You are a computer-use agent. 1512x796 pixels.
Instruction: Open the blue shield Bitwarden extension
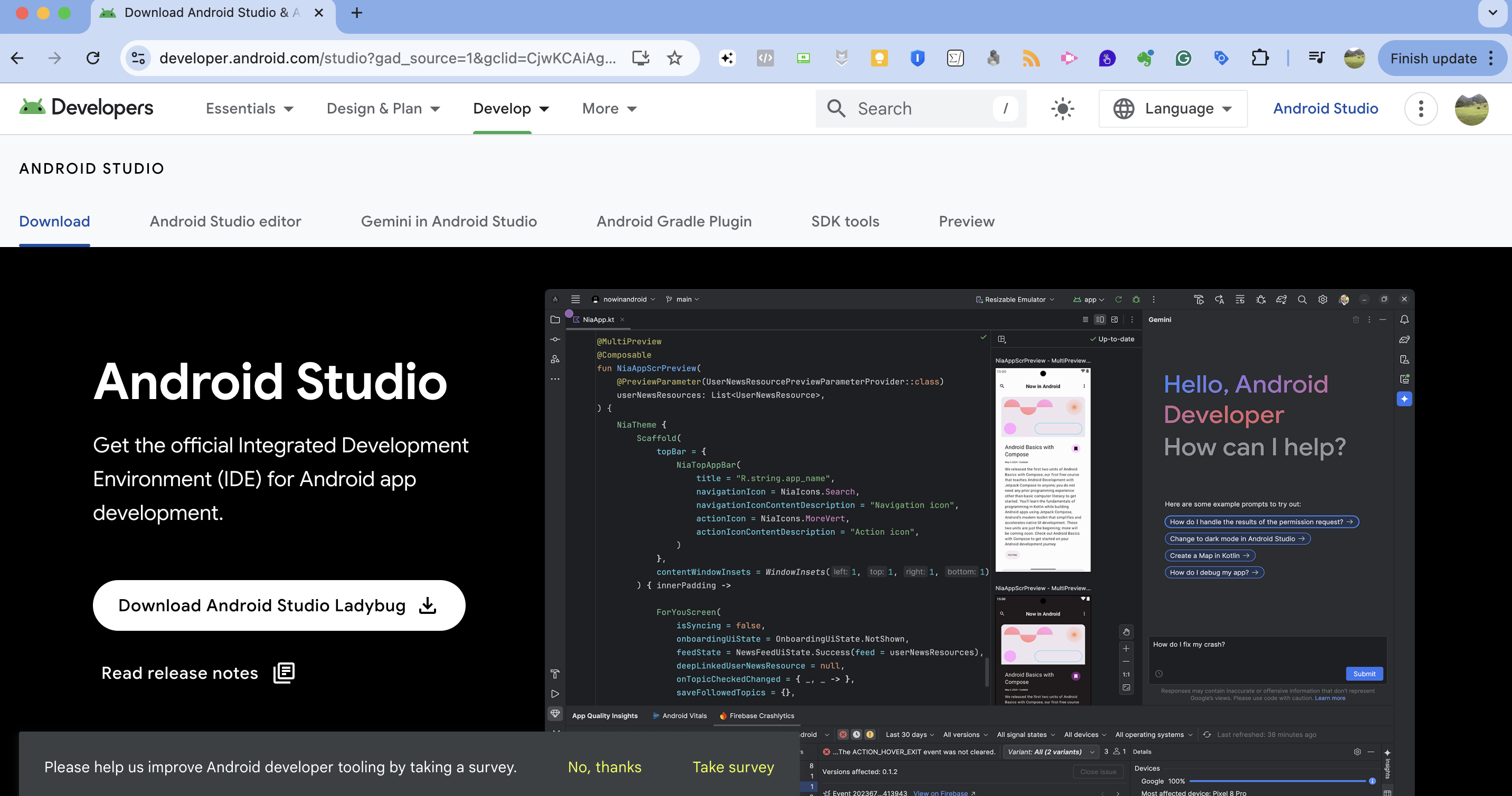tap(918, 58)
